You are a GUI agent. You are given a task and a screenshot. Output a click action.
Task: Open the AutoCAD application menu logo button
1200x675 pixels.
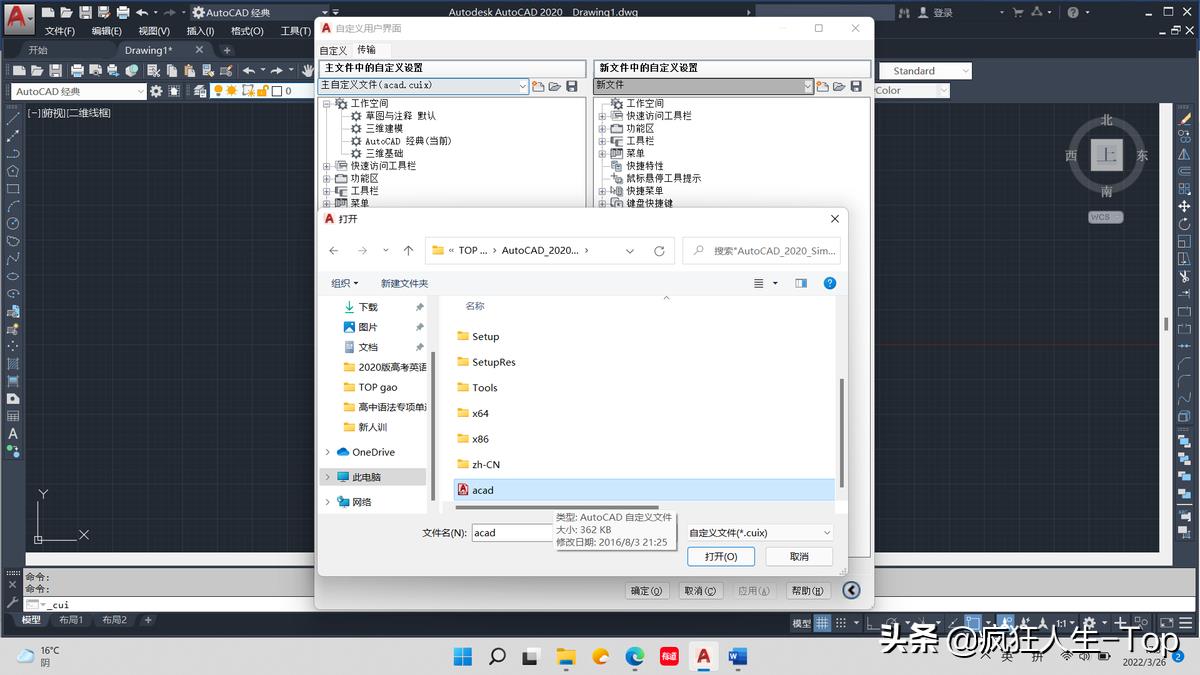(18, 17)
